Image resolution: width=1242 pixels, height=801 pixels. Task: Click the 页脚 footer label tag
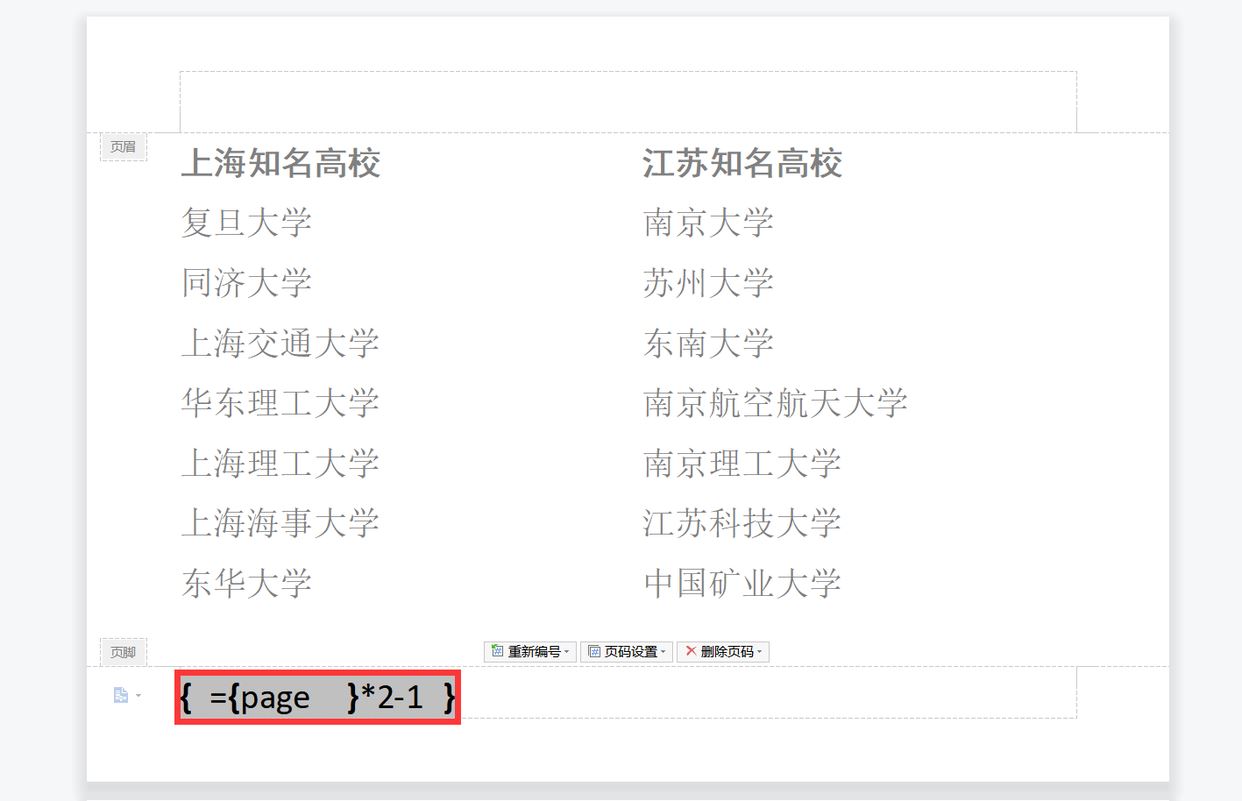pyautogui.click(x=123, y=652)
